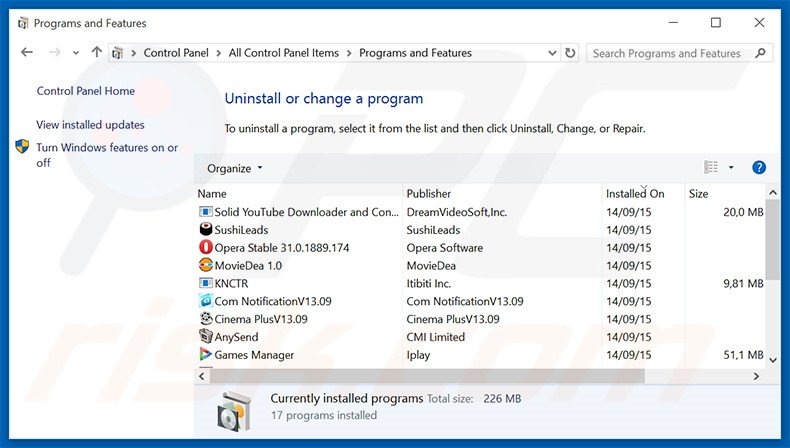Select the SushiLeads program icon

(x=206, y=230)
